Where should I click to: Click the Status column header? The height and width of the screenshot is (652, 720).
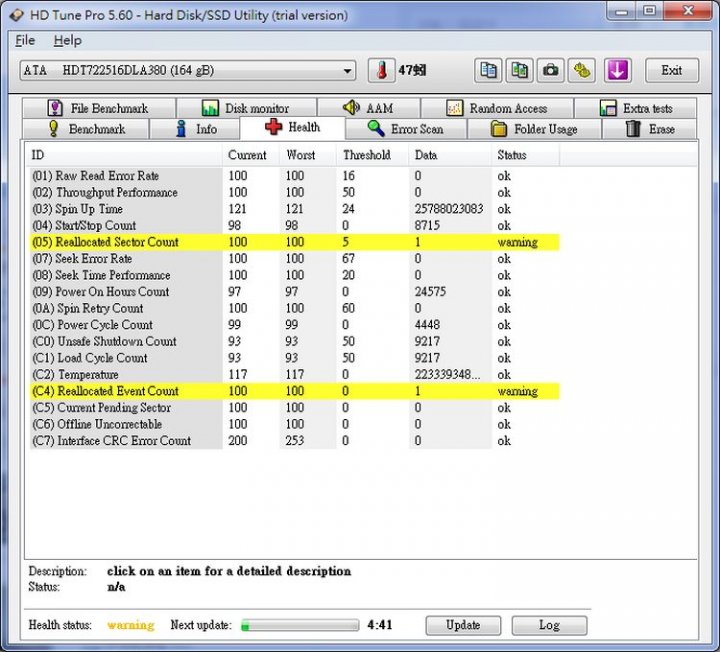click(x=526, y=155)
